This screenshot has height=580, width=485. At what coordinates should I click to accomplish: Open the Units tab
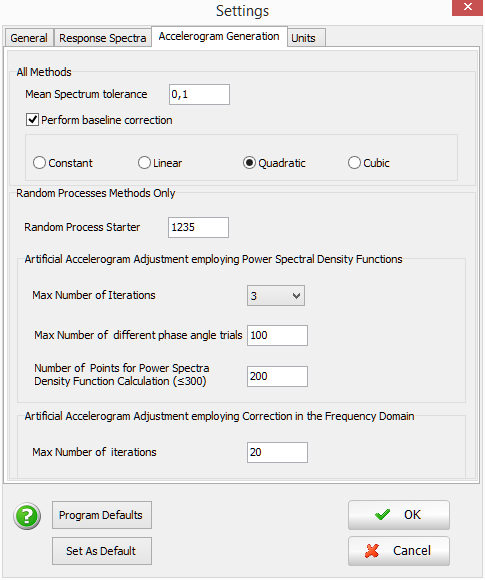pos(306,38)
